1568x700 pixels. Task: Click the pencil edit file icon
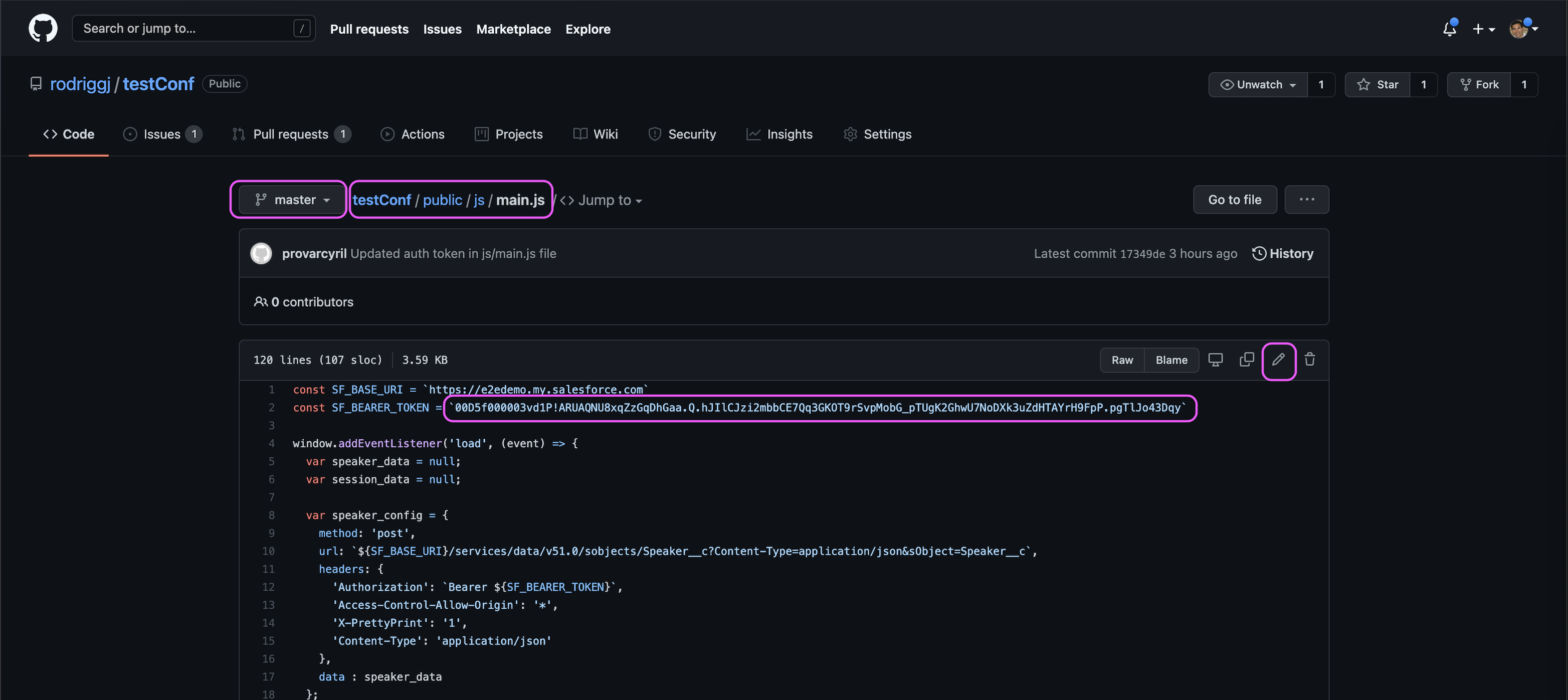1278,360
